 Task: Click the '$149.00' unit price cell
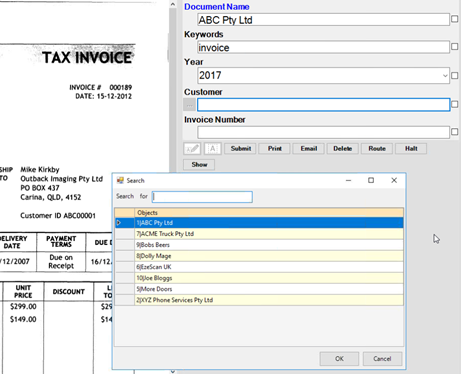click(23, 319)
